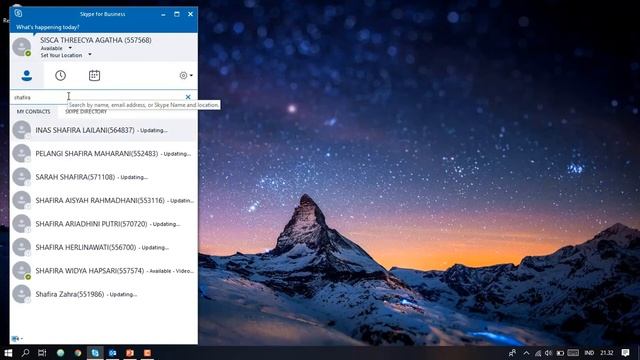Open network Wi-Fi tray icon
640x360 pixels.
point(538,353)
